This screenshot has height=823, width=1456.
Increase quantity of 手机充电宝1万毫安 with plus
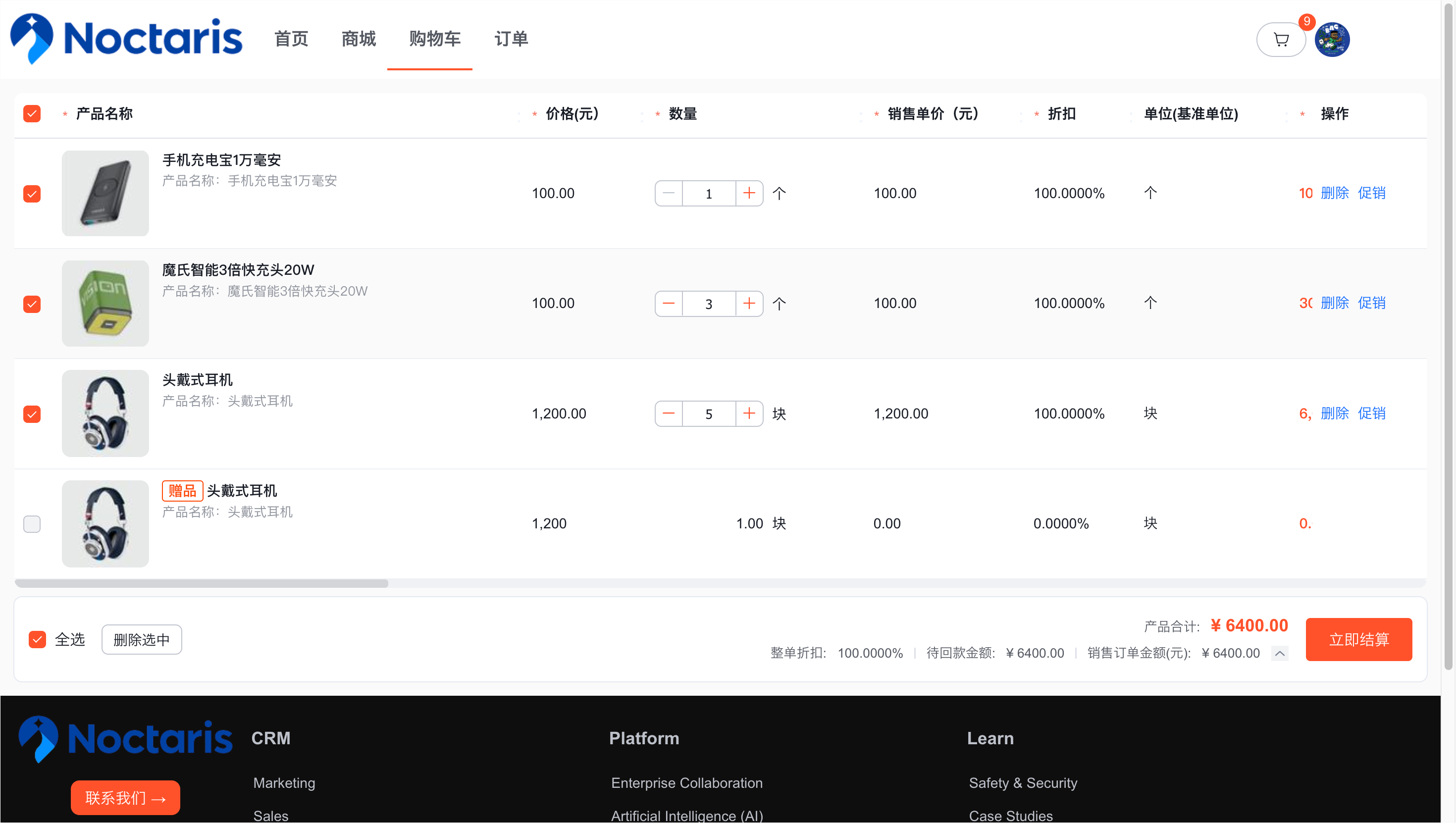tap(749, 193)
